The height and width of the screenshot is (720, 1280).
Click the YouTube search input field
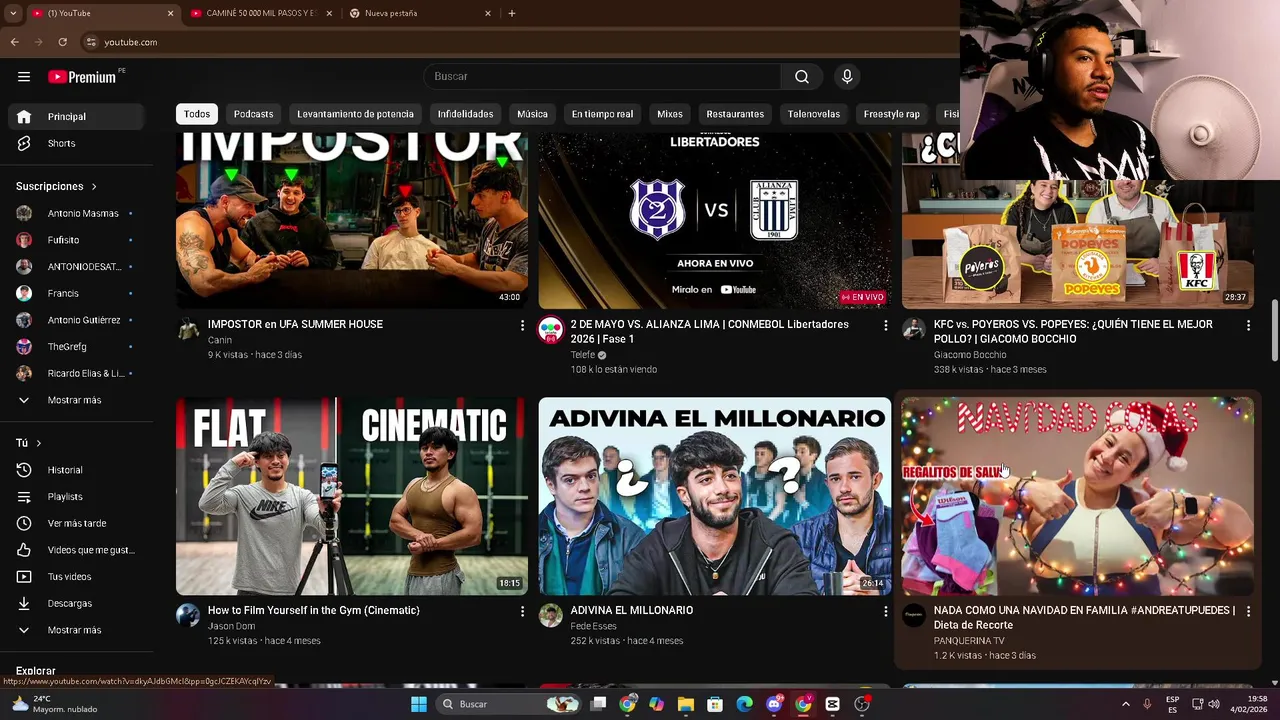[x=602, y=77]
